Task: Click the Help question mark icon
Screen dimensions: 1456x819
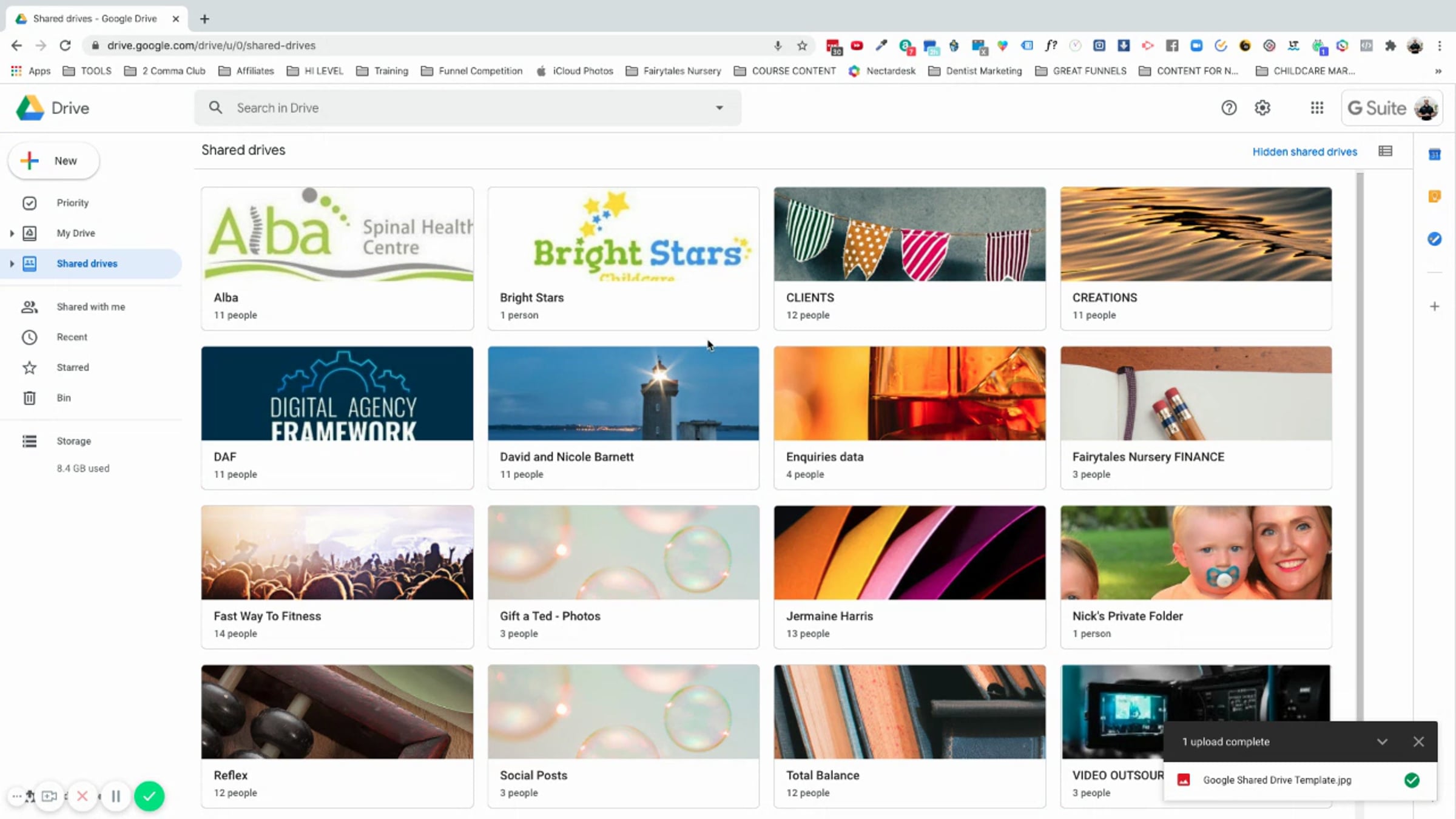Action: (1228, 108)
